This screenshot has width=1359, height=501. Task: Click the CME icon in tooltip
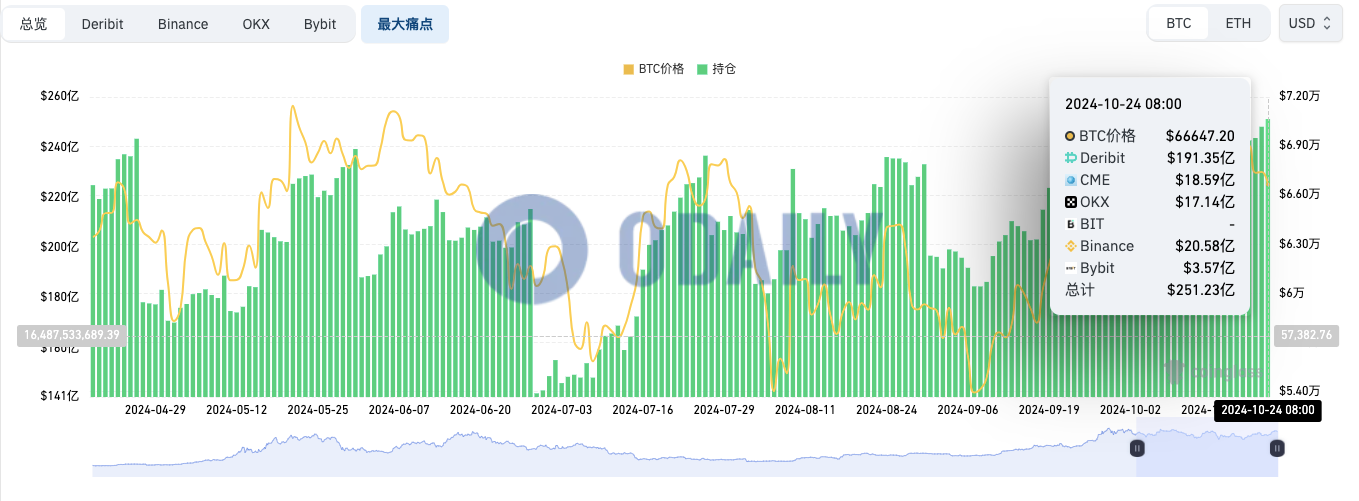click(1070, 180)
